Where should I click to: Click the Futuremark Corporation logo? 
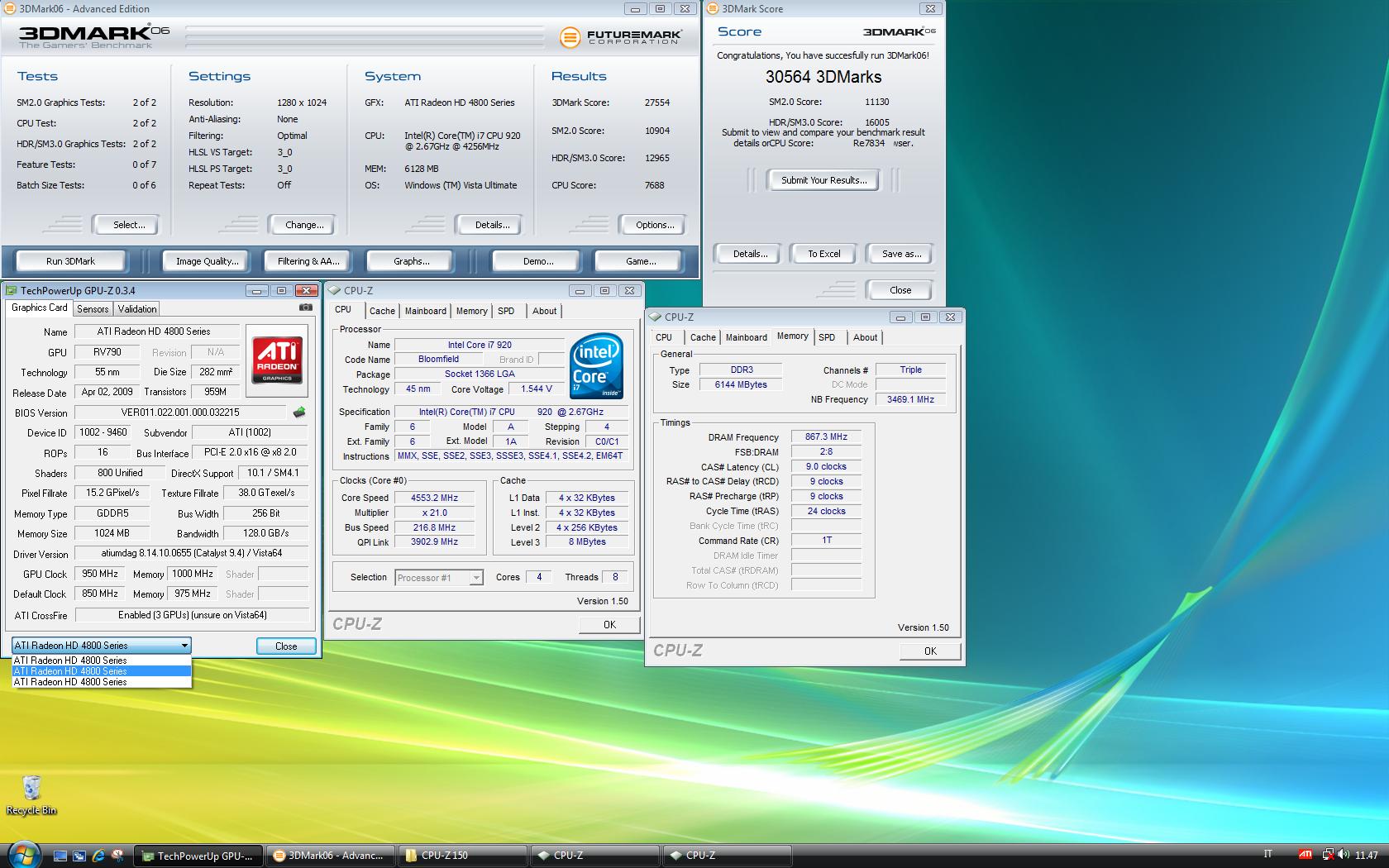[x=620, y=37]
